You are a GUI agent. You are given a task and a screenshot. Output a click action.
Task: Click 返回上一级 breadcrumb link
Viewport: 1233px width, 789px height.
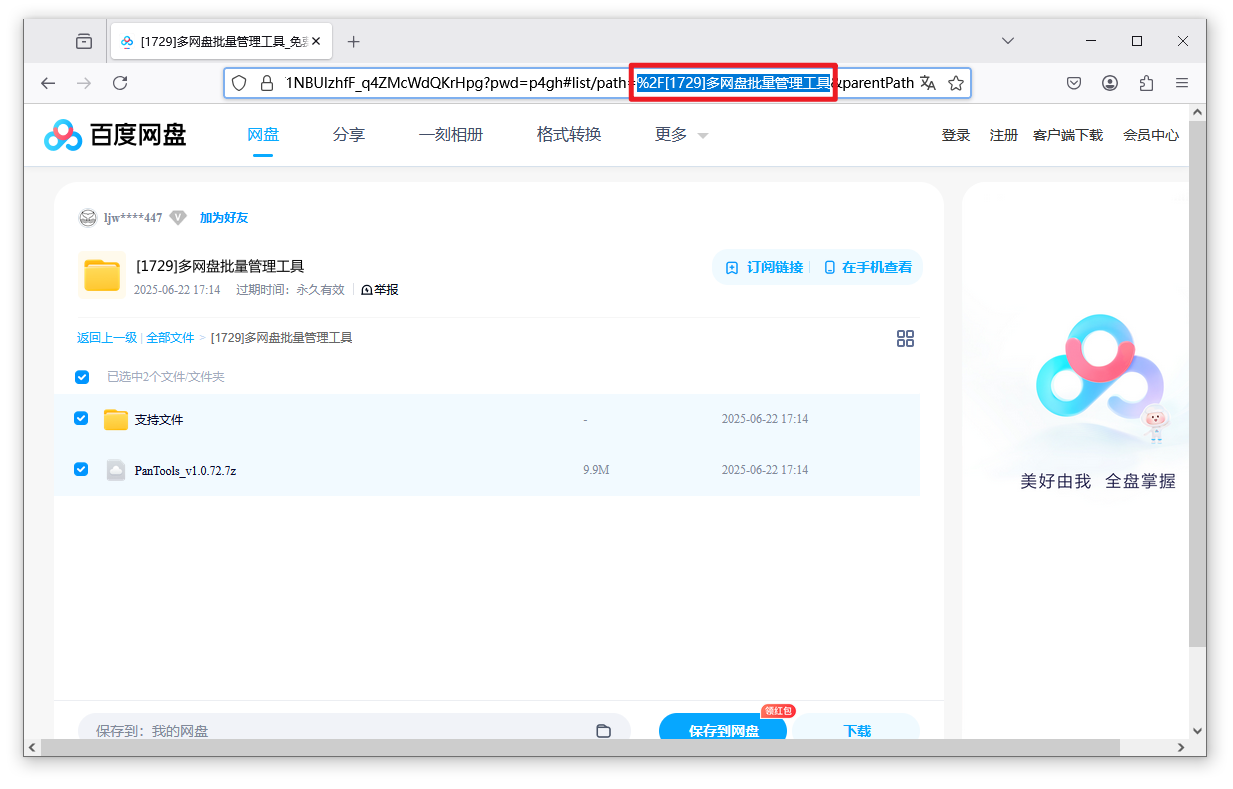107,338
